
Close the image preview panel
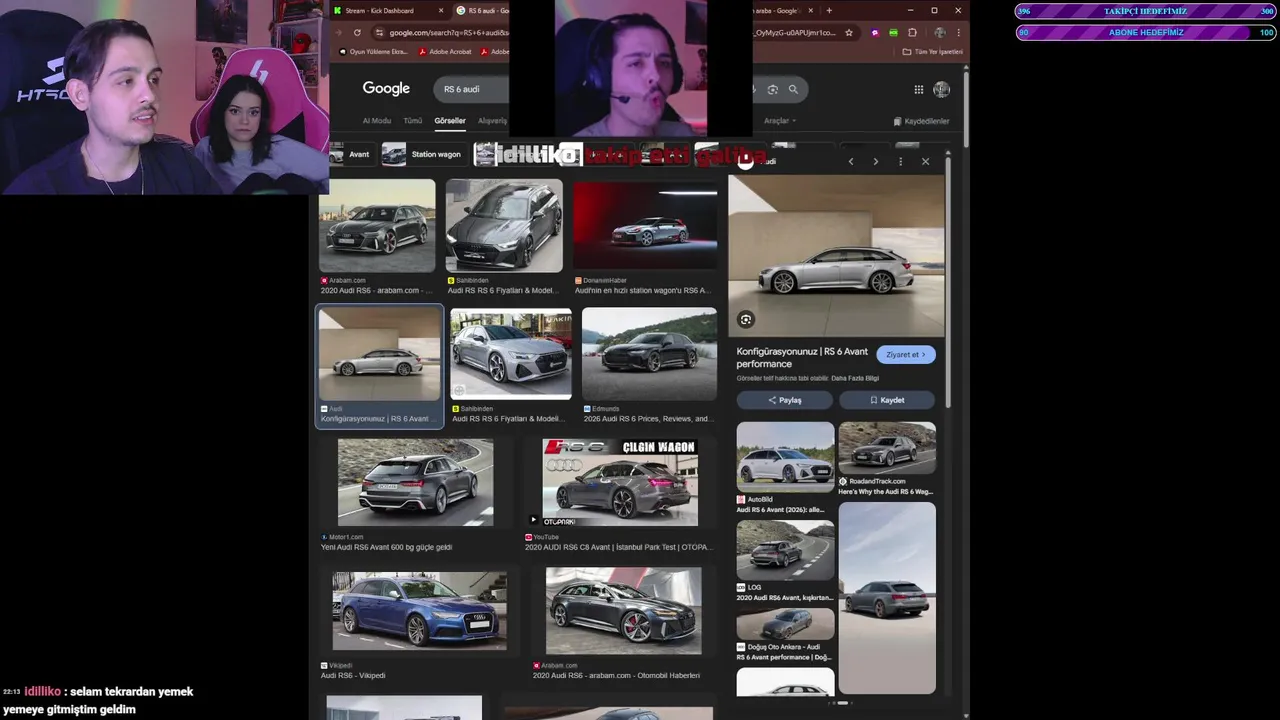pos(925,161)
